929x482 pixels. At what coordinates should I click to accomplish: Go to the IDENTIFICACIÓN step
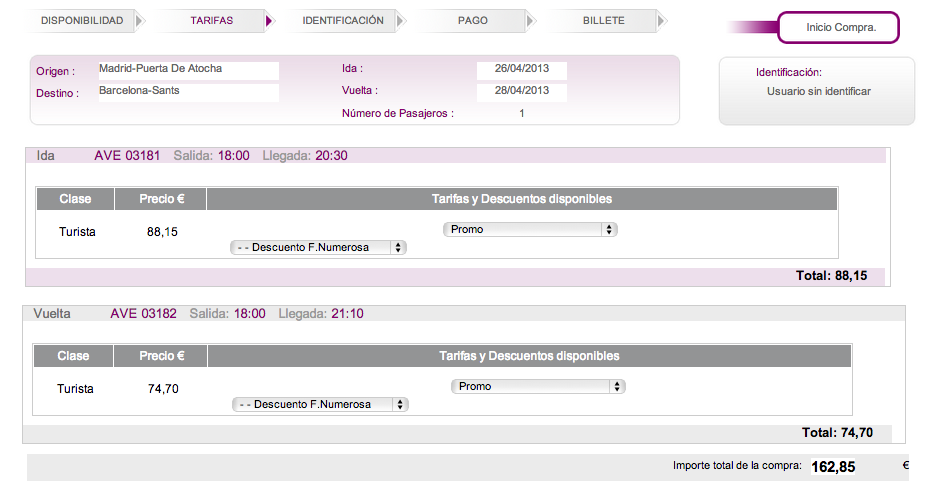point(343,21)
